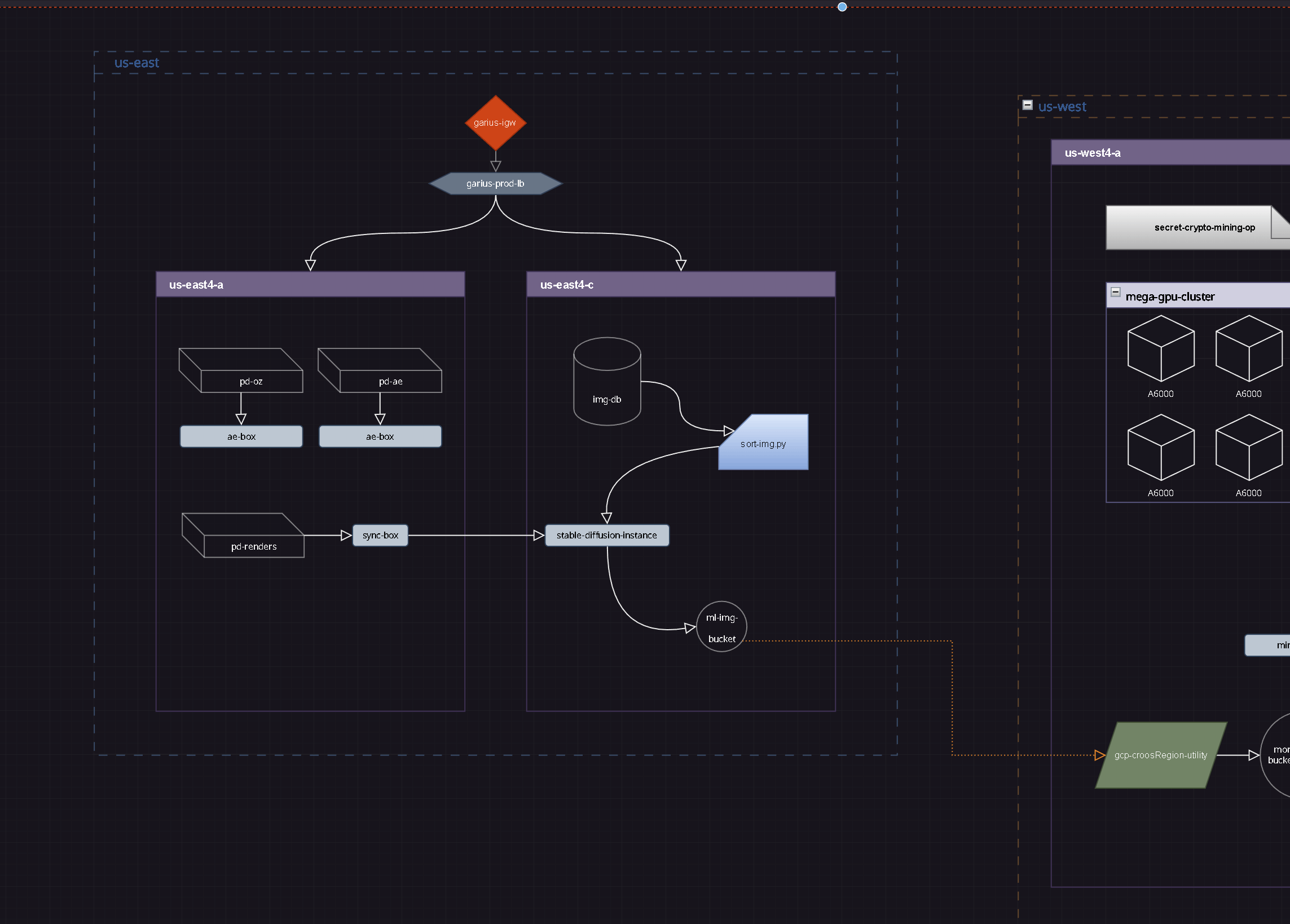Click the blue circular handle on top edge
The image size is (1290, 924).
(842, 7)
